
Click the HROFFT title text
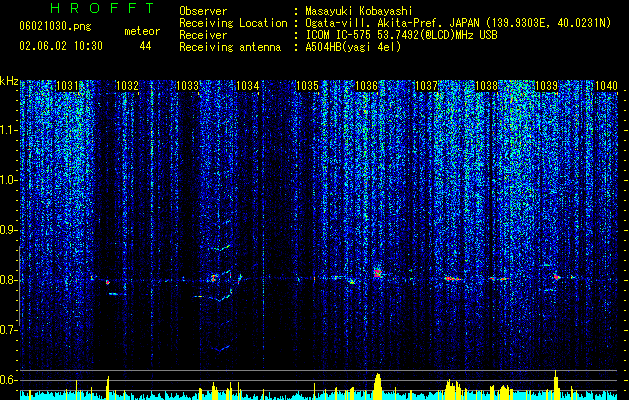[103, 8]
